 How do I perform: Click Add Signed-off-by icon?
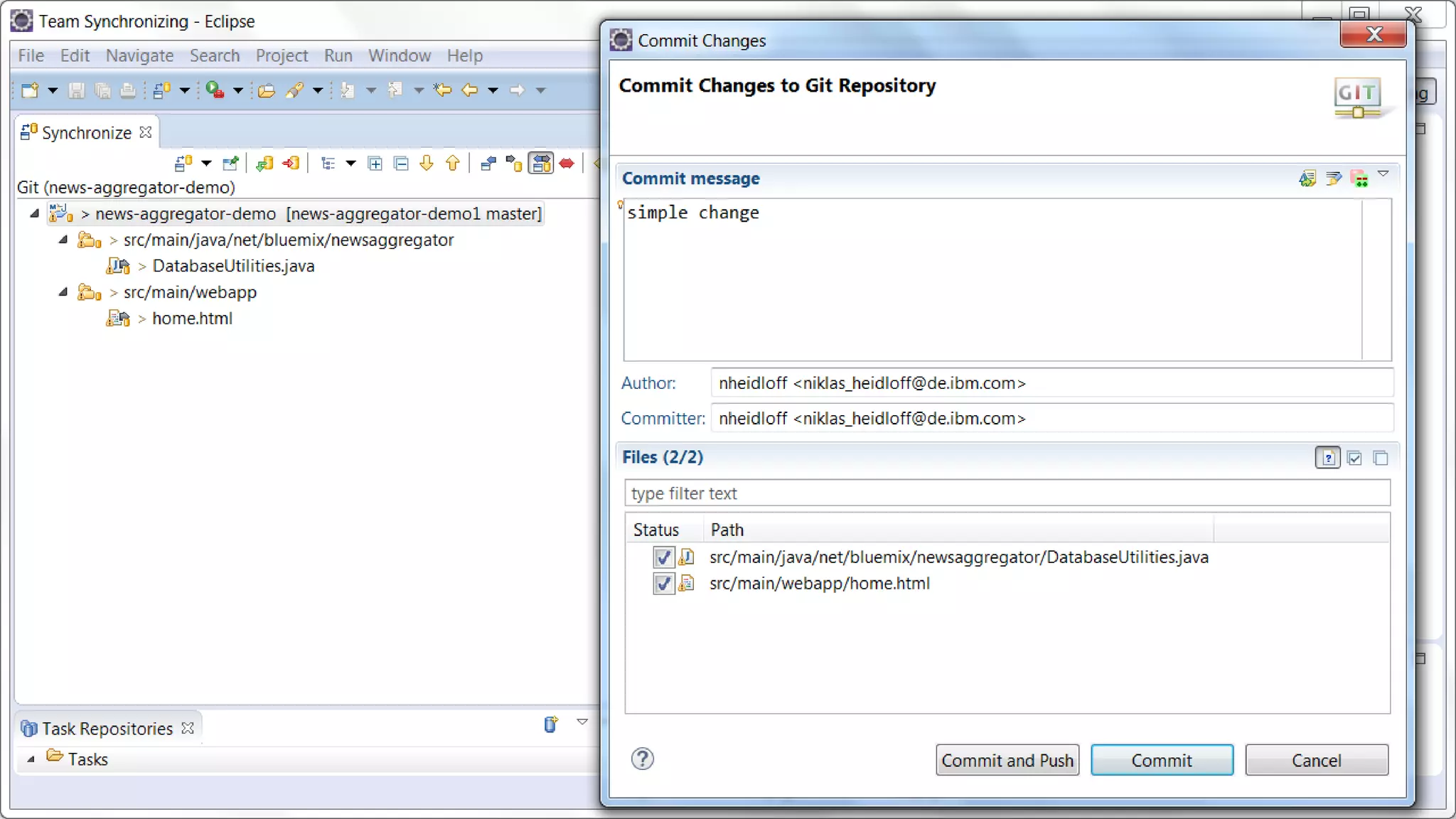(x=1333, y=178)
